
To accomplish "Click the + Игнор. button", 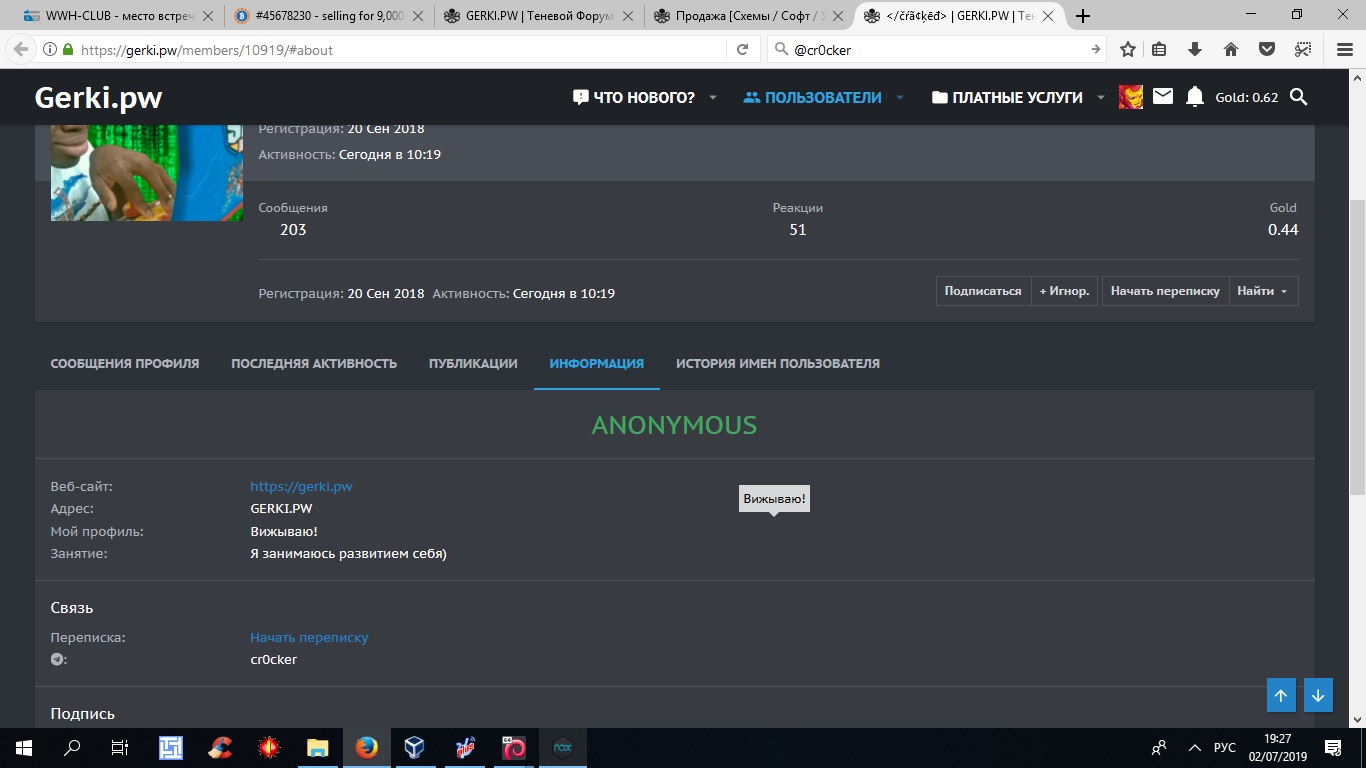I will [x=1064, y=291].
